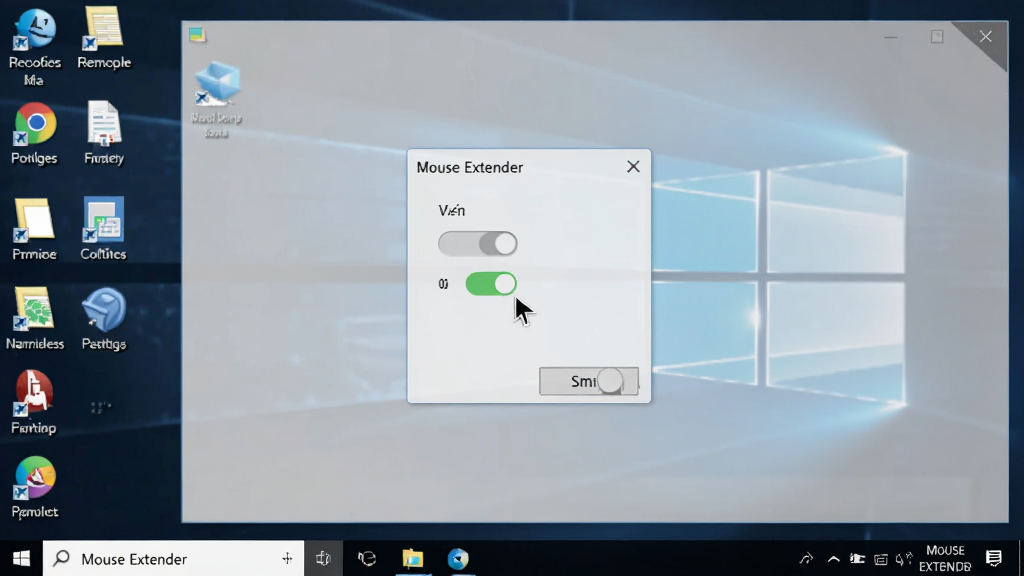Show hidden tray icons with the chevron
This screenshot has width=1024, height=576.
point(834,559)
